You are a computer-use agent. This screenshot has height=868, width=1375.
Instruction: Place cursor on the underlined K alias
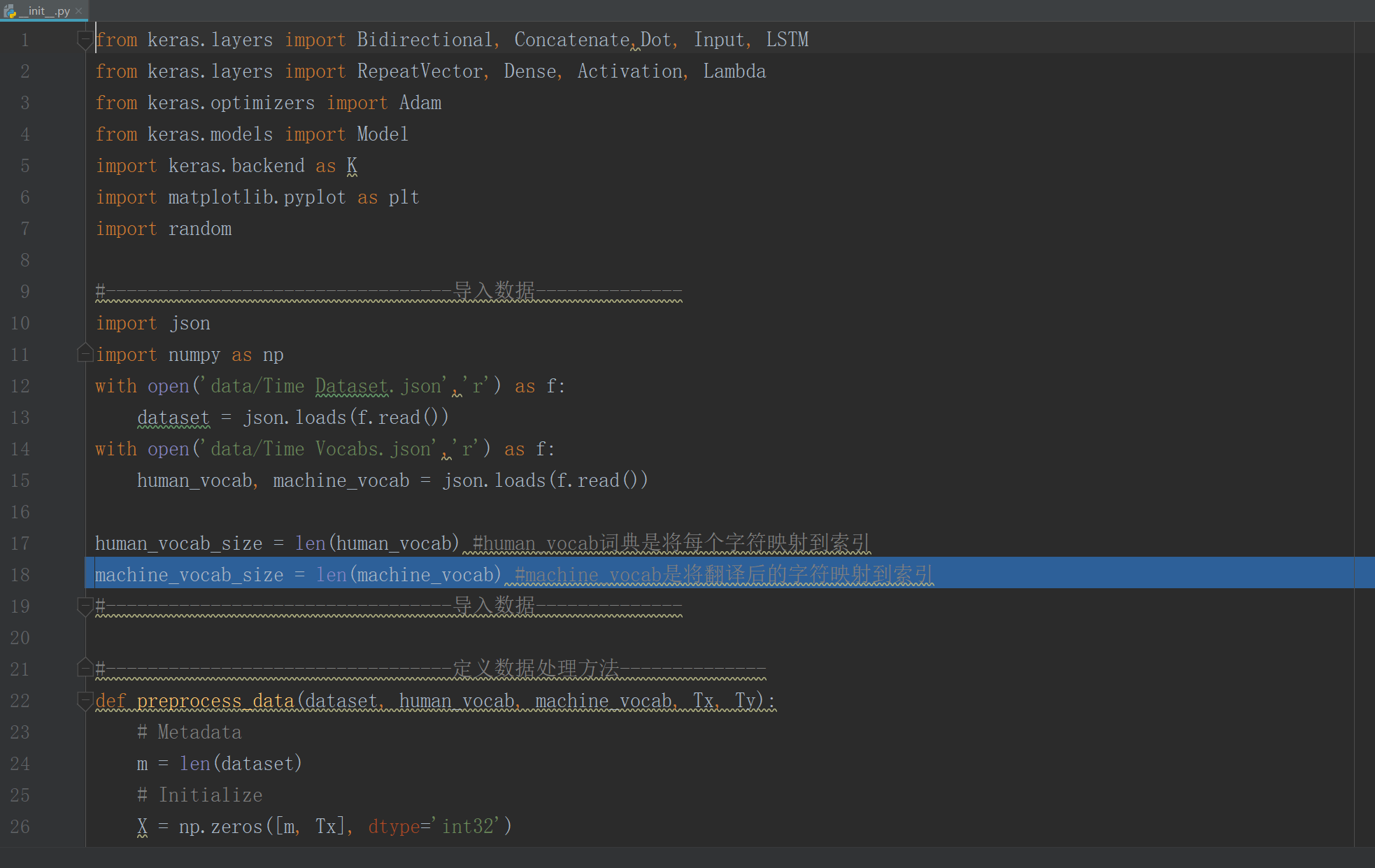click(x=352, y=166)
